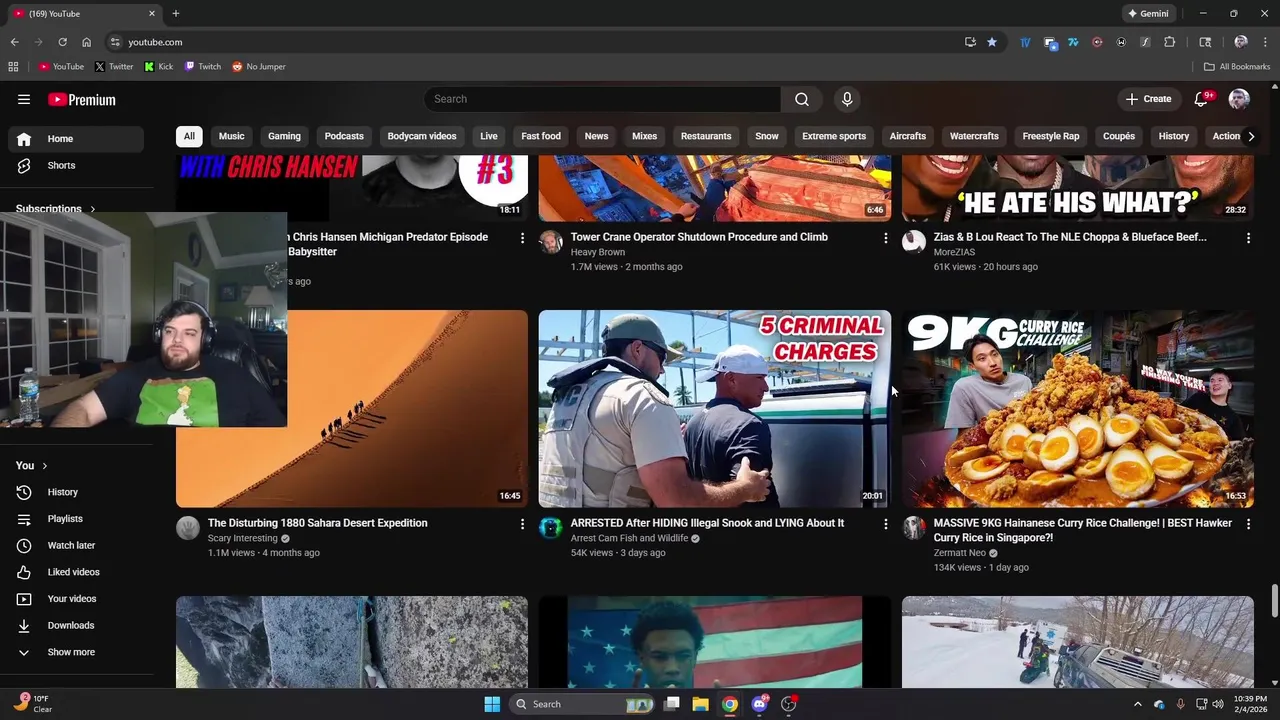1280x720 pixels.
Task: Open Liked videos in sidebar
Action: coord(75,572)
